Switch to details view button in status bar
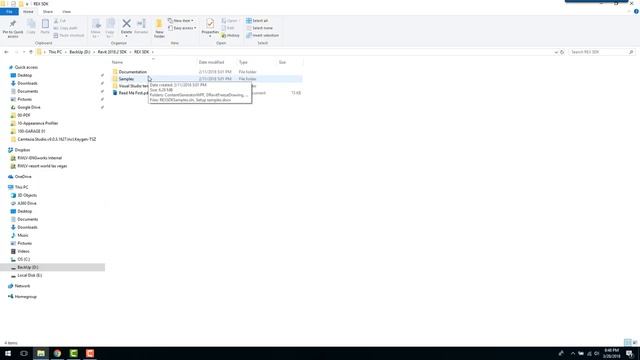The height and width of the screenshot is (360, 640). click(x=628, y=342)
